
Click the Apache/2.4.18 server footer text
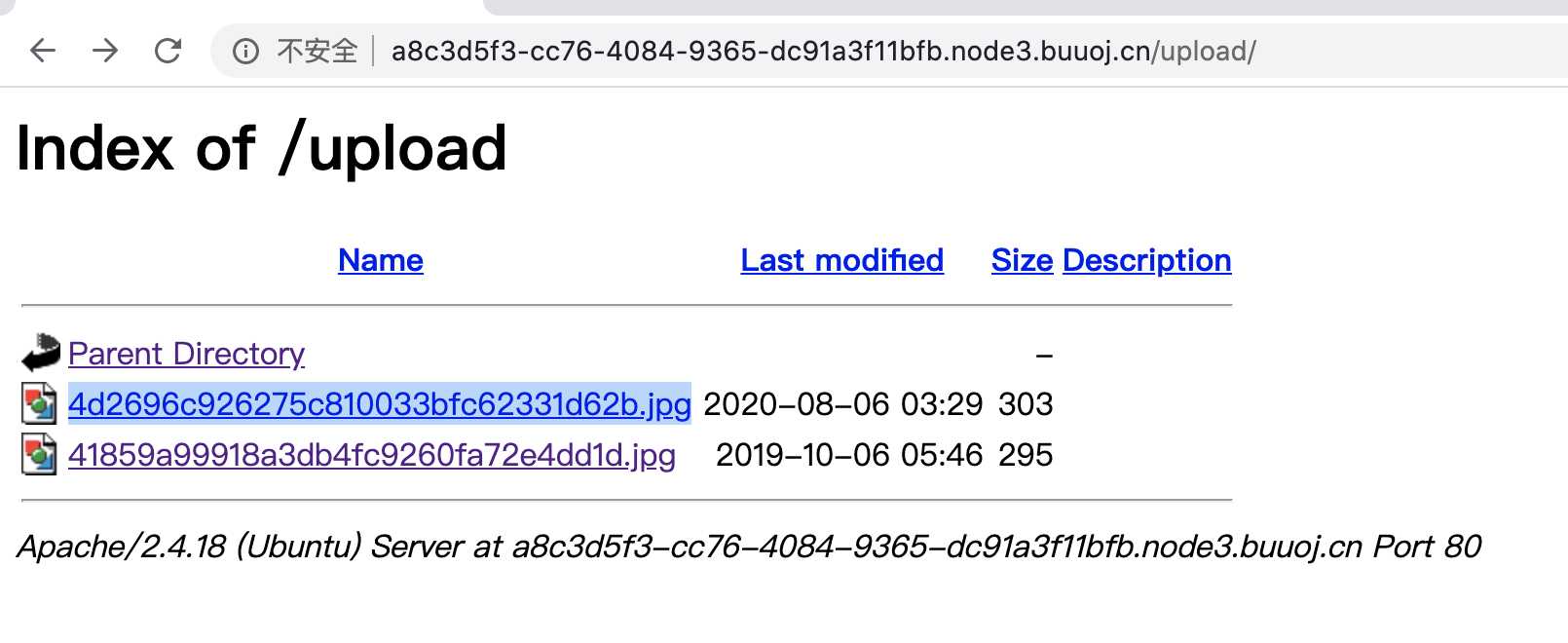click(x=749, y=547)
